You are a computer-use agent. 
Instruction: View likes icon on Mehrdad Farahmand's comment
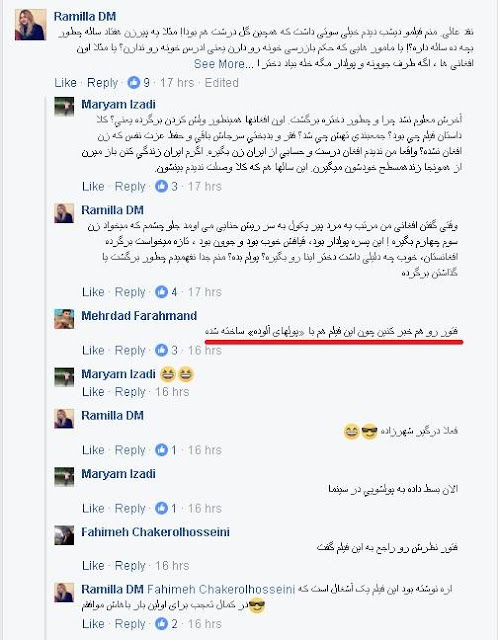click(162, 350)
